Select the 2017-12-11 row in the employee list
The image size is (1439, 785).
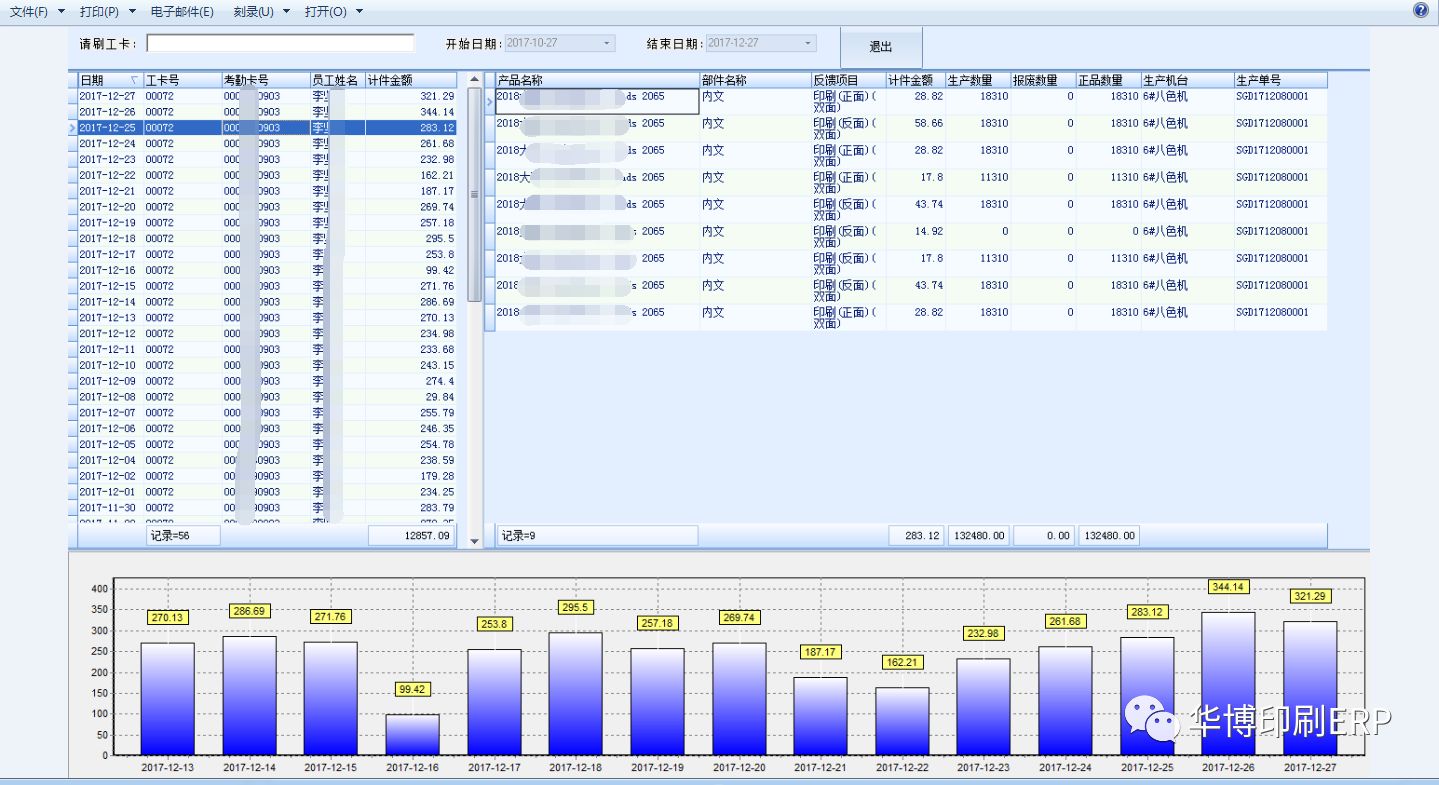tap(267, 349)
